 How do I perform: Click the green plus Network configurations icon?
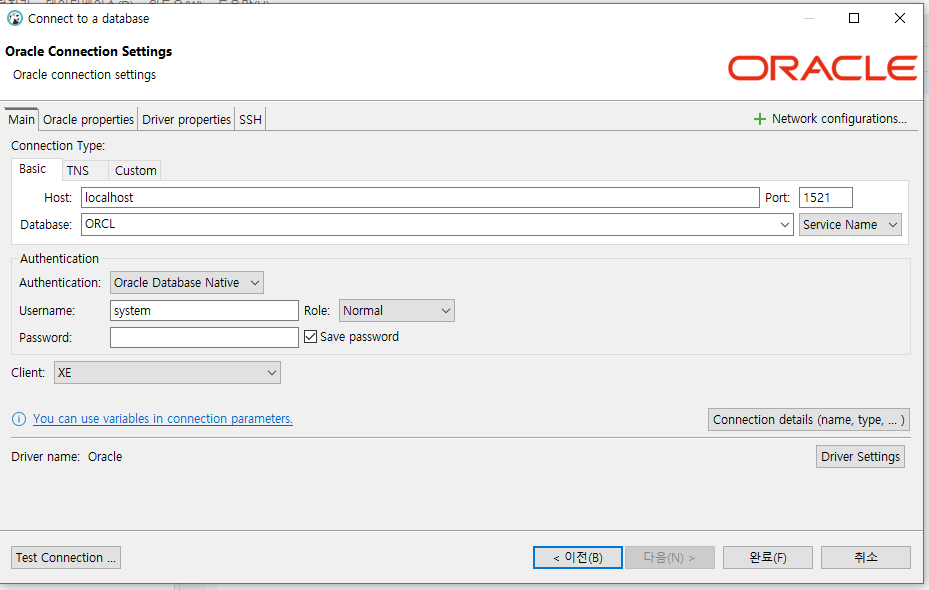pos(760,119)
